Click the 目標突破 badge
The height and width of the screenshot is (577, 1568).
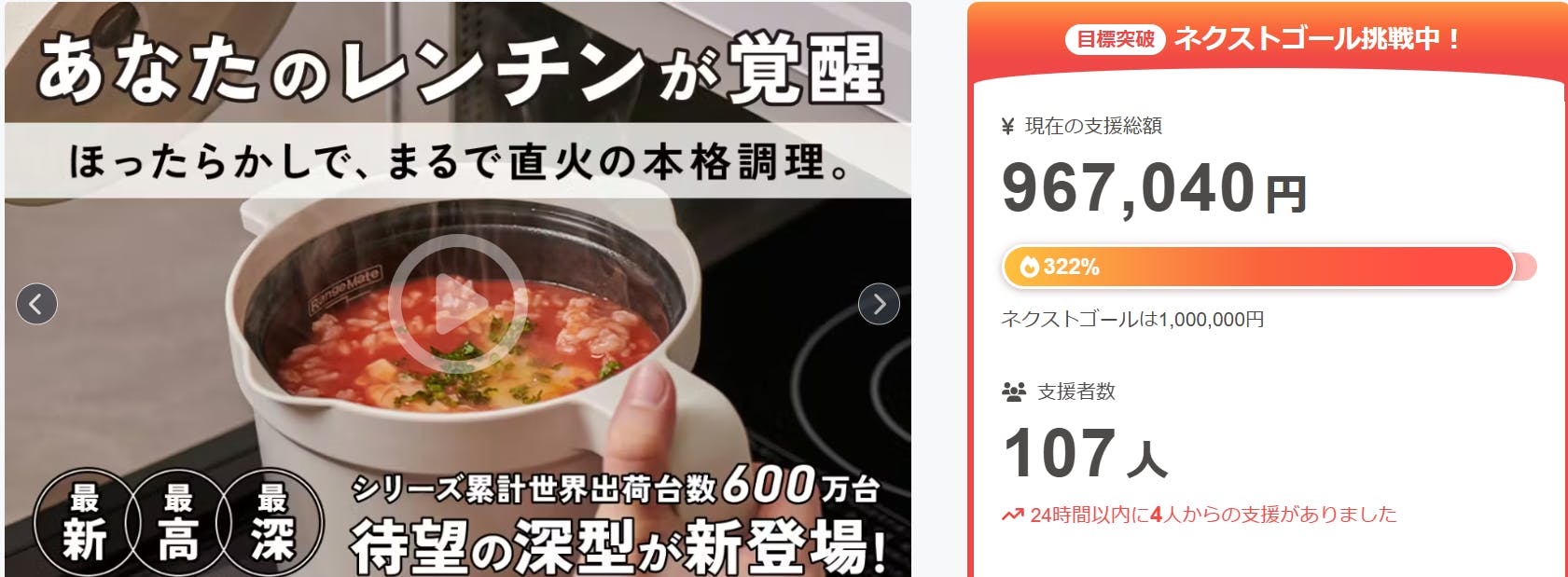(1116, 39)
